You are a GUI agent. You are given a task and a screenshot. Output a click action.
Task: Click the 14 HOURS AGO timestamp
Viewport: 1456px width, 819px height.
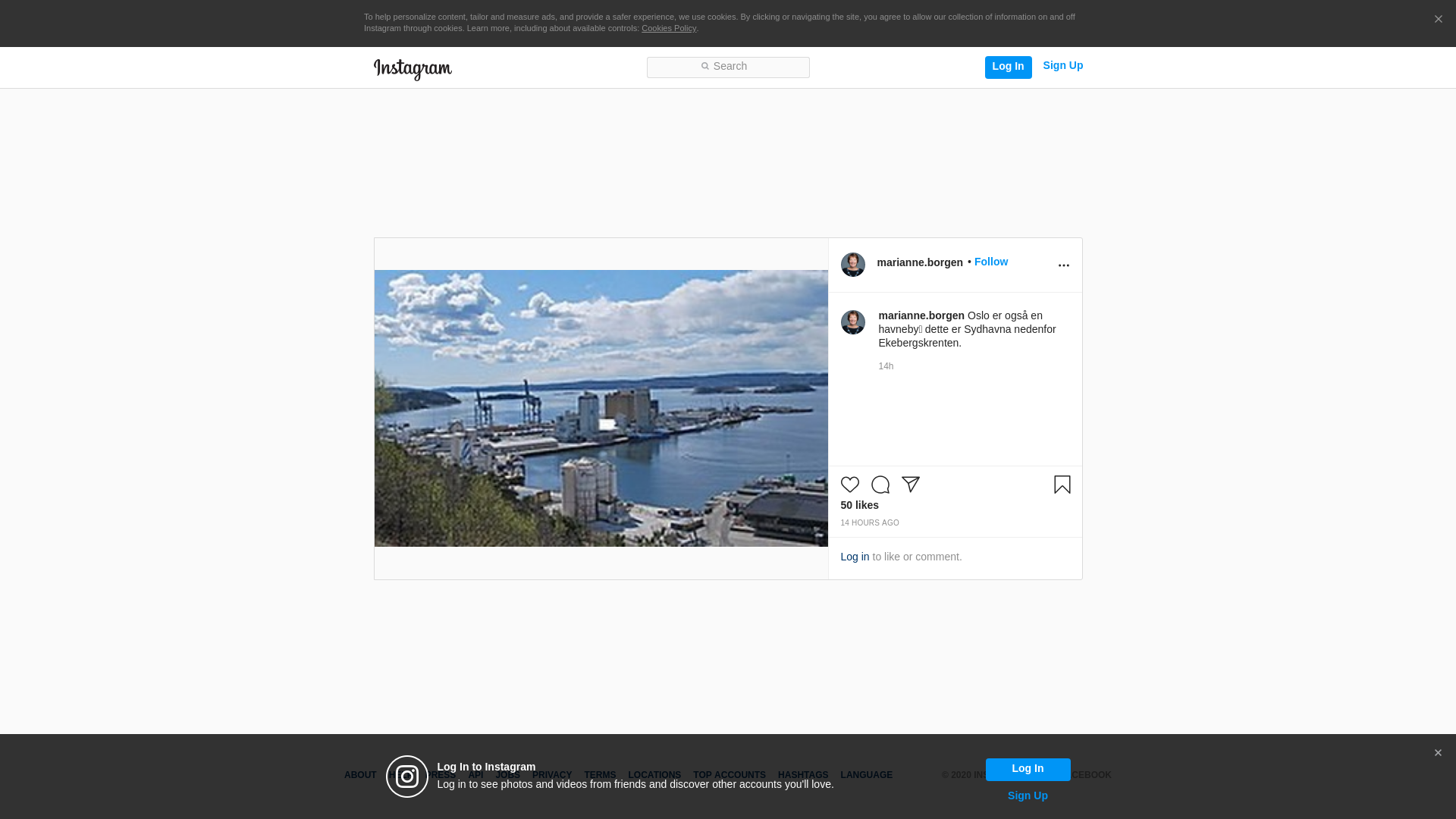(869, 523)
